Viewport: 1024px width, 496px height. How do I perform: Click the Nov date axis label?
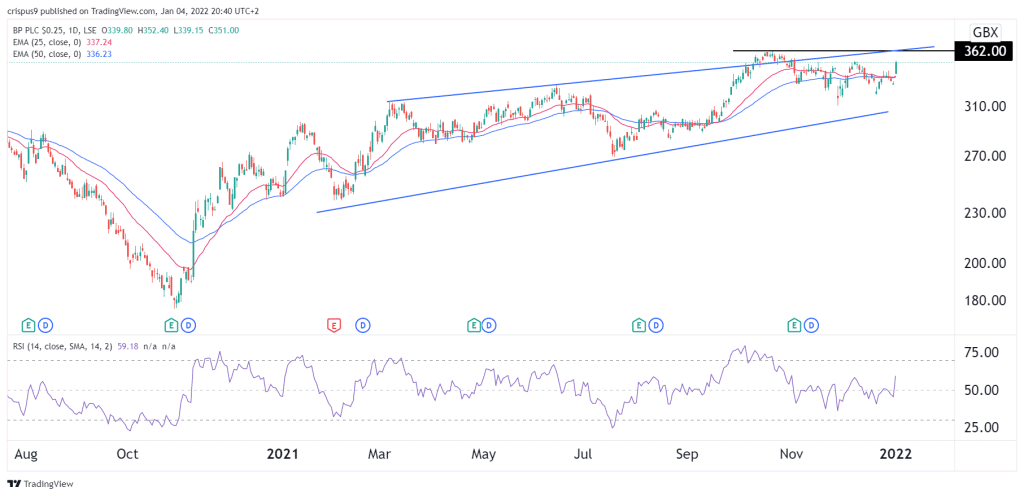coord(792,454)
